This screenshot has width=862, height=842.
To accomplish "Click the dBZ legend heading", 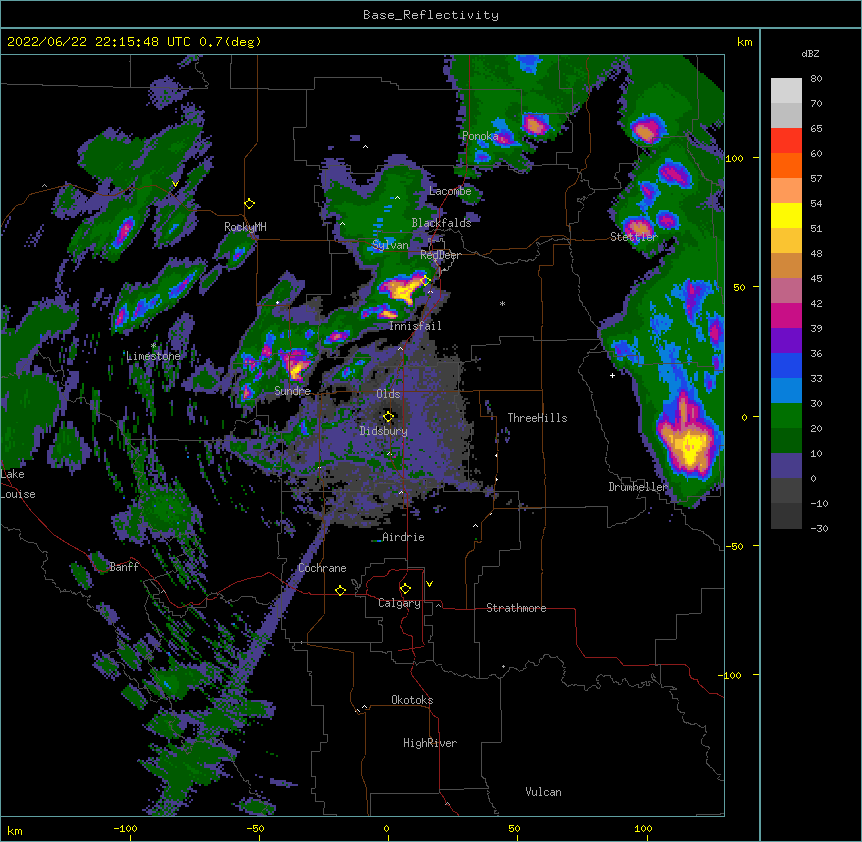I will (810, 54).
